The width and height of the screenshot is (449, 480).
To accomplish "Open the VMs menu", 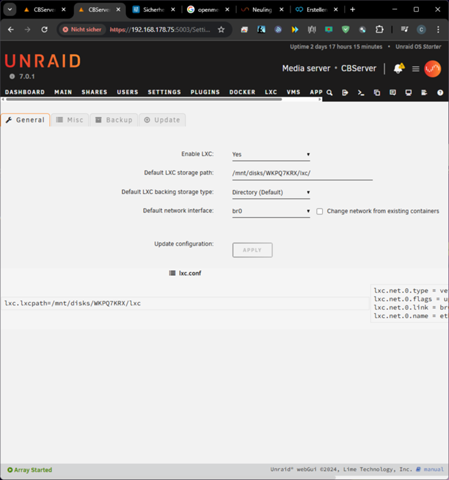I will (293, 92).
